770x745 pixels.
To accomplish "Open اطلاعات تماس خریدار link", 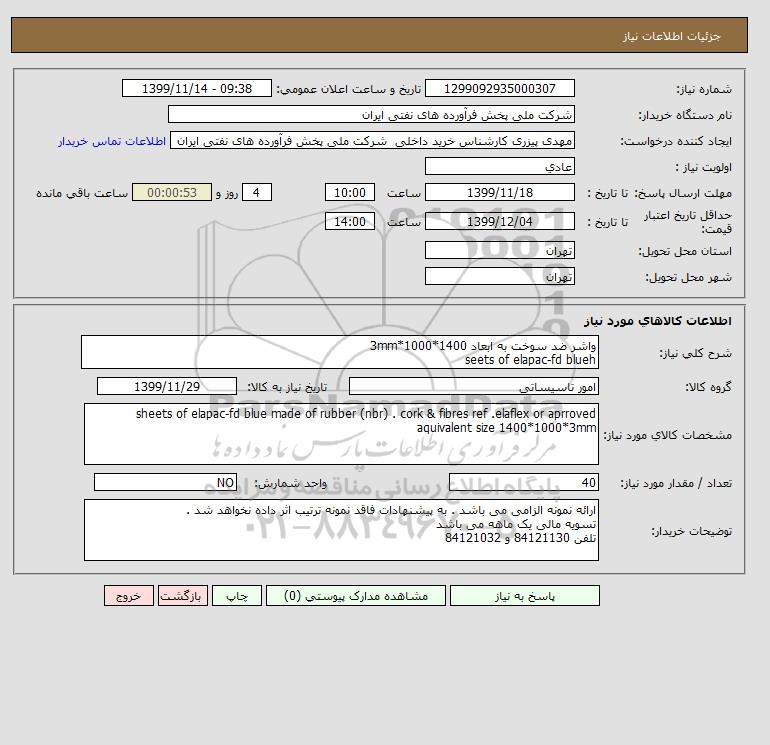I will coord(112,141).
